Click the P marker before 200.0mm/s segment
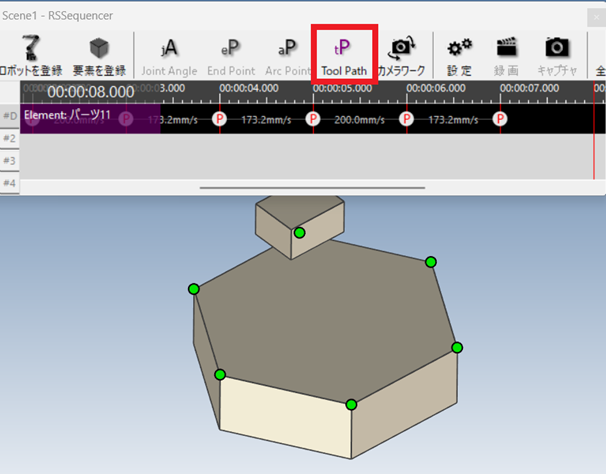The width and height of the screenshot is (606, 474). pos(313,119)
